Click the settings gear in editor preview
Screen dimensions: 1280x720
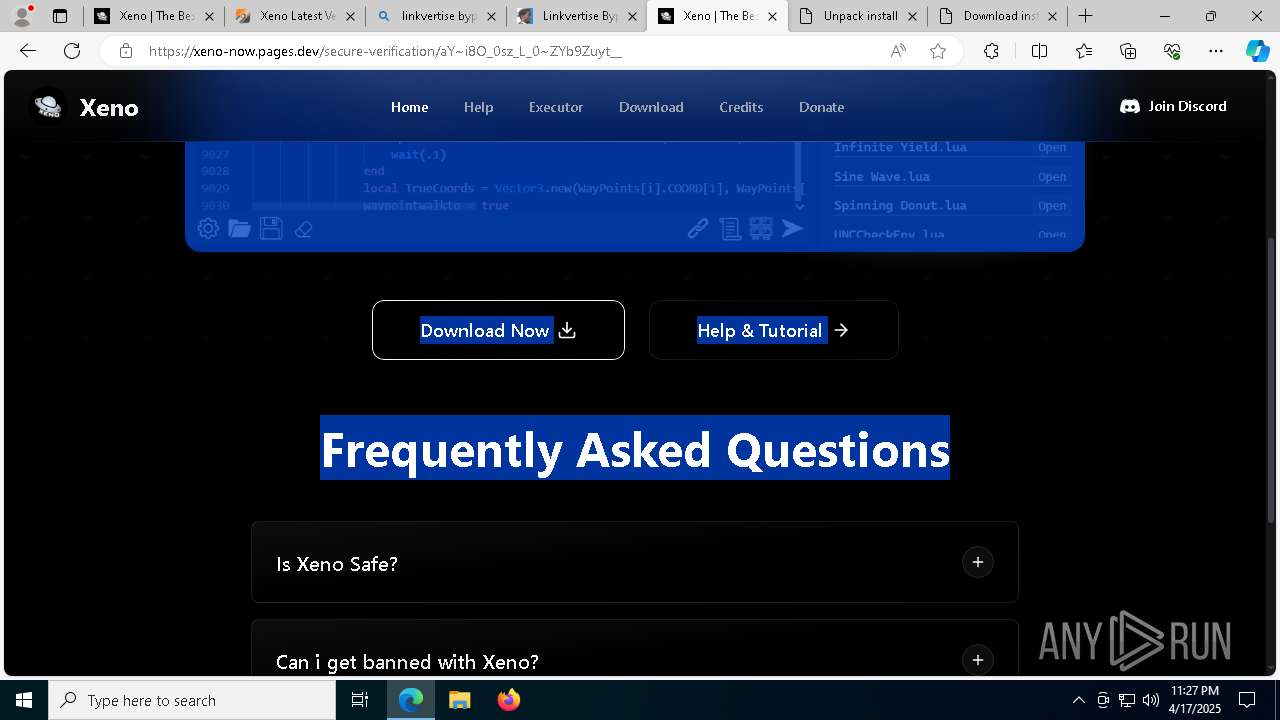208,228
